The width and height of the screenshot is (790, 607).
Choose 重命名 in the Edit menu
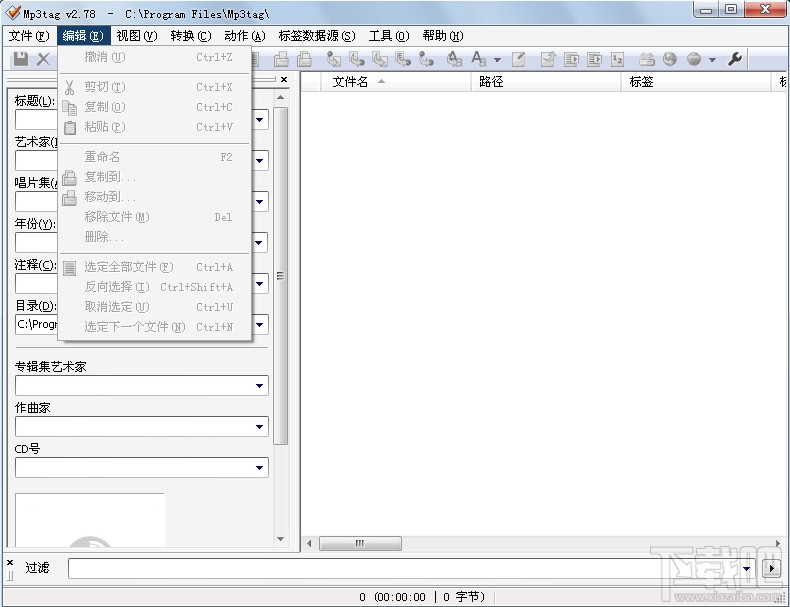[155, 157]
